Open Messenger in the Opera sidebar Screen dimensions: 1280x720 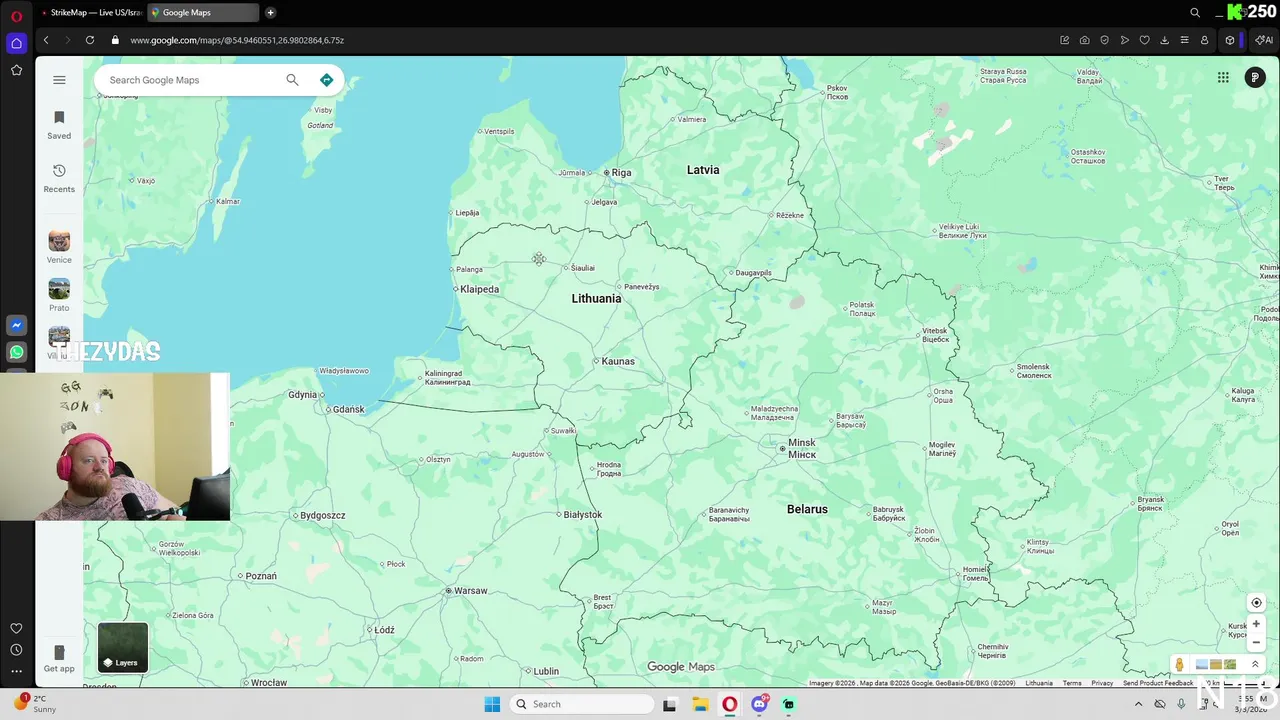tap(16, 325)
